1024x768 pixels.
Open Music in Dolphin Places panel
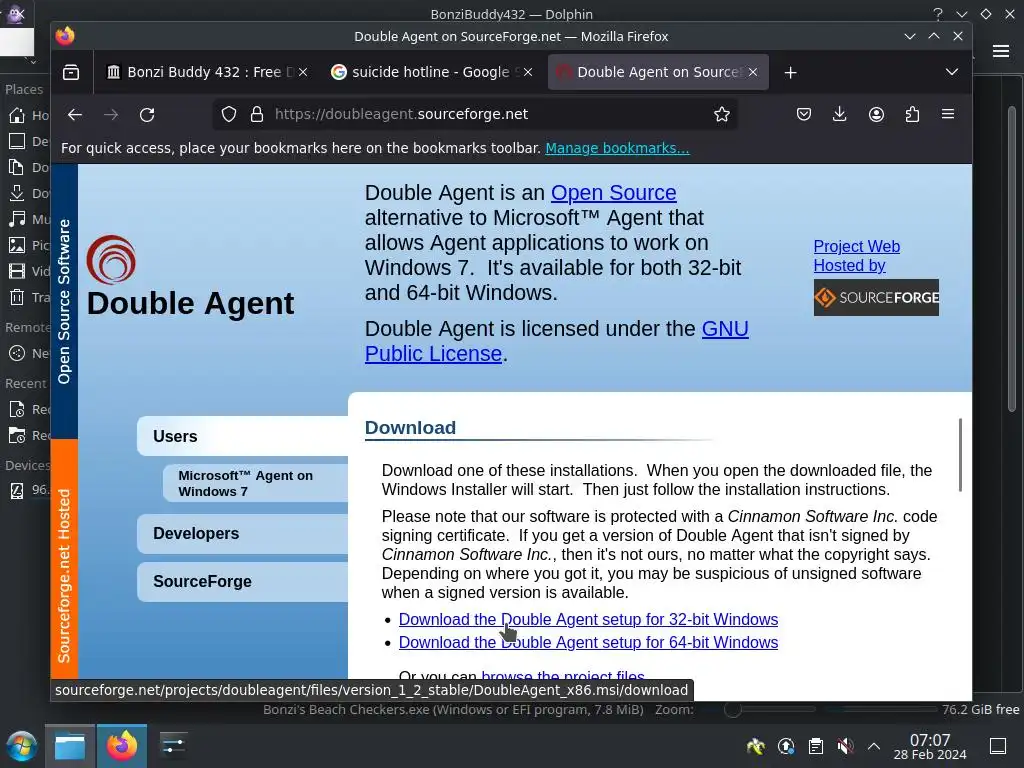pos(26,219)
